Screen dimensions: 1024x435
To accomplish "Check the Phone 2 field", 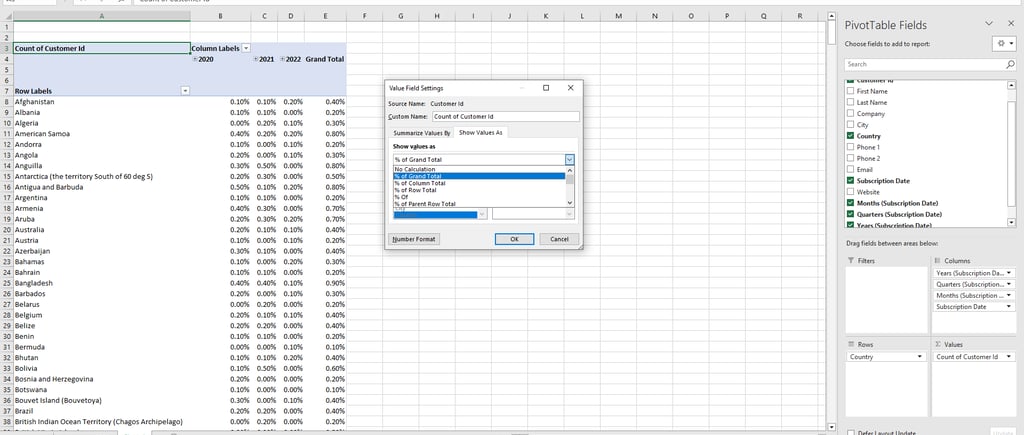I will tap(850, 158).
